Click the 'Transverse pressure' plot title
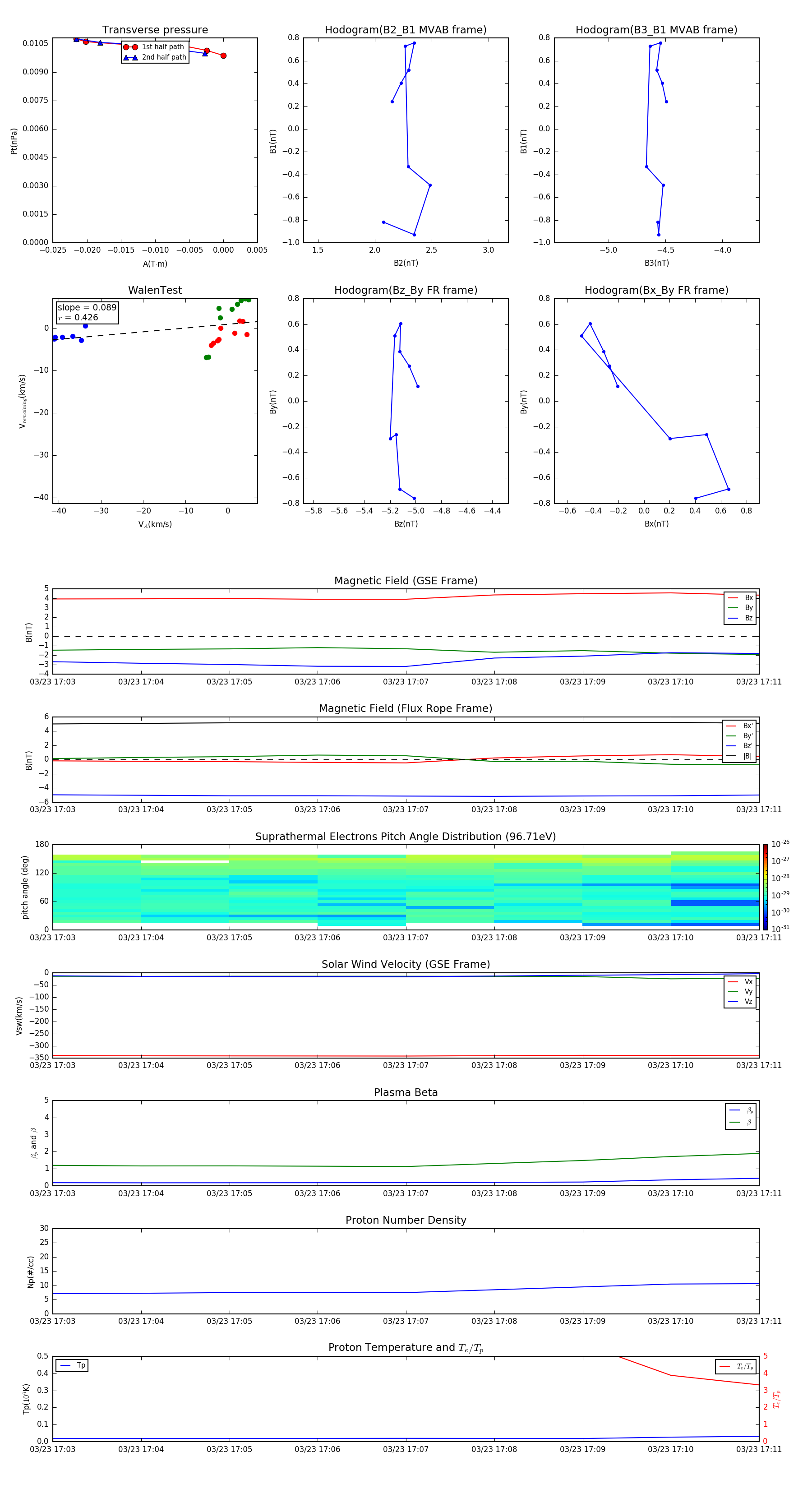 (155, 30)
